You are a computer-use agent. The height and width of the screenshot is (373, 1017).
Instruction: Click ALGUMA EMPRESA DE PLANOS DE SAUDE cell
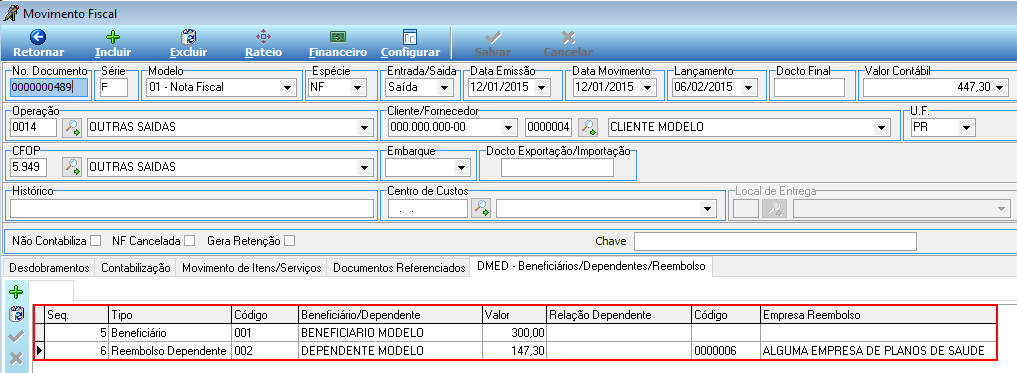click(x=879, y=351)
